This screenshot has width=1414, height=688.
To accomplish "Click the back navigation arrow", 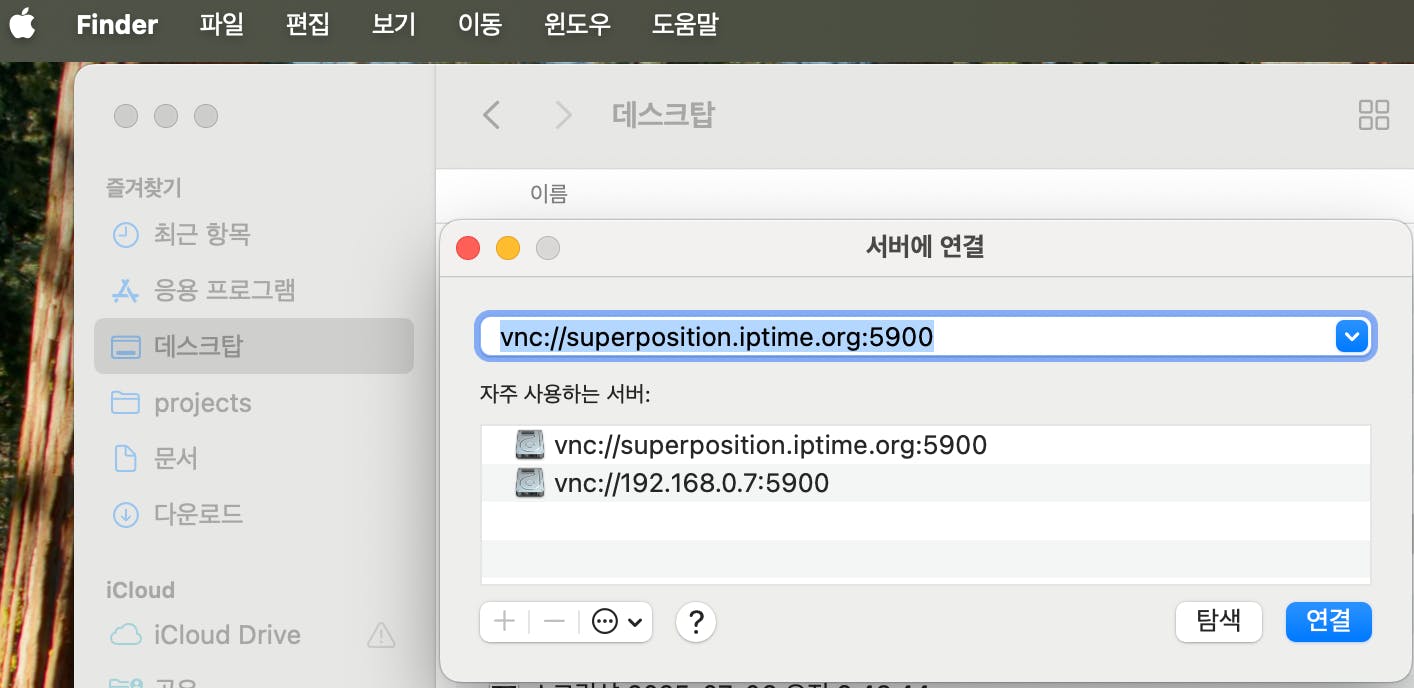I will tap(490, 115).
